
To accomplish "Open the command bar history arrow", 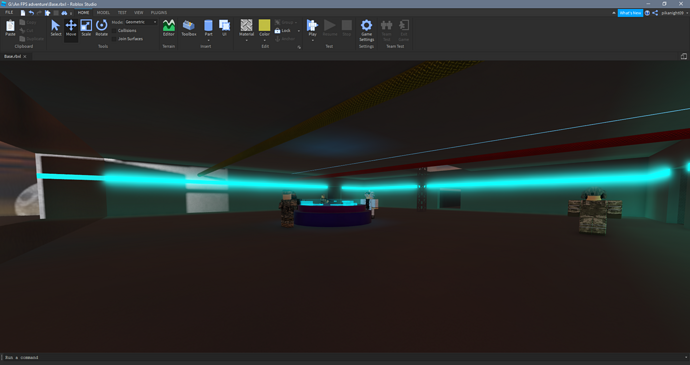I will pyautogui.click(x=686, y=358).
